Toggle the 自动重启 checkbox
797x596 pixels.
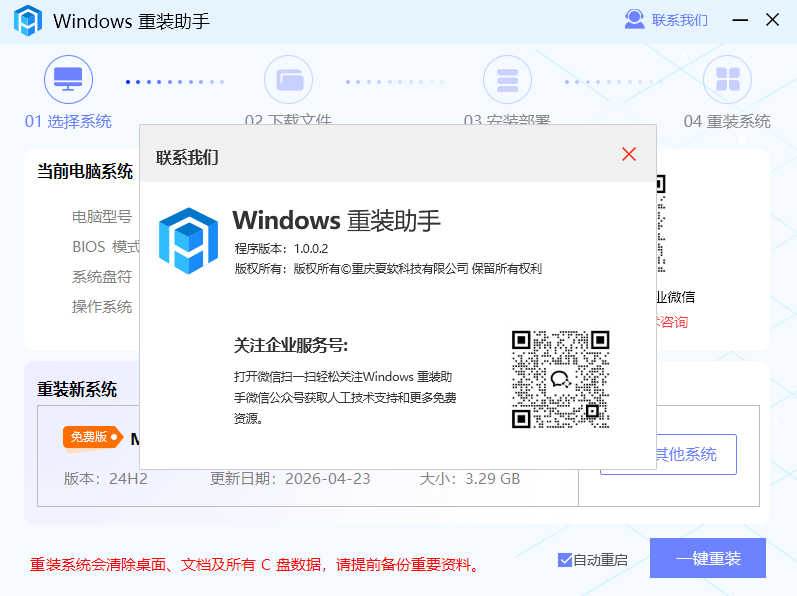[565, 560]
